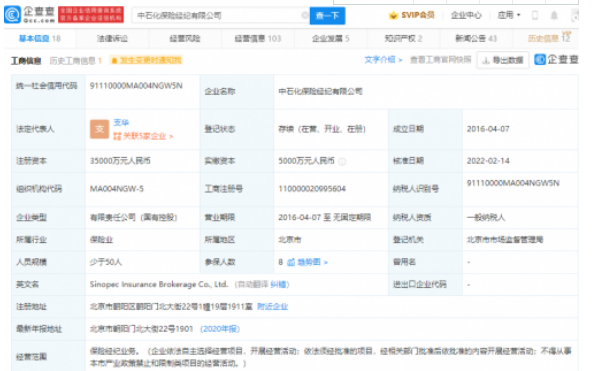
Task: Click the download icon in 导出数据
Action: (486, 60)
